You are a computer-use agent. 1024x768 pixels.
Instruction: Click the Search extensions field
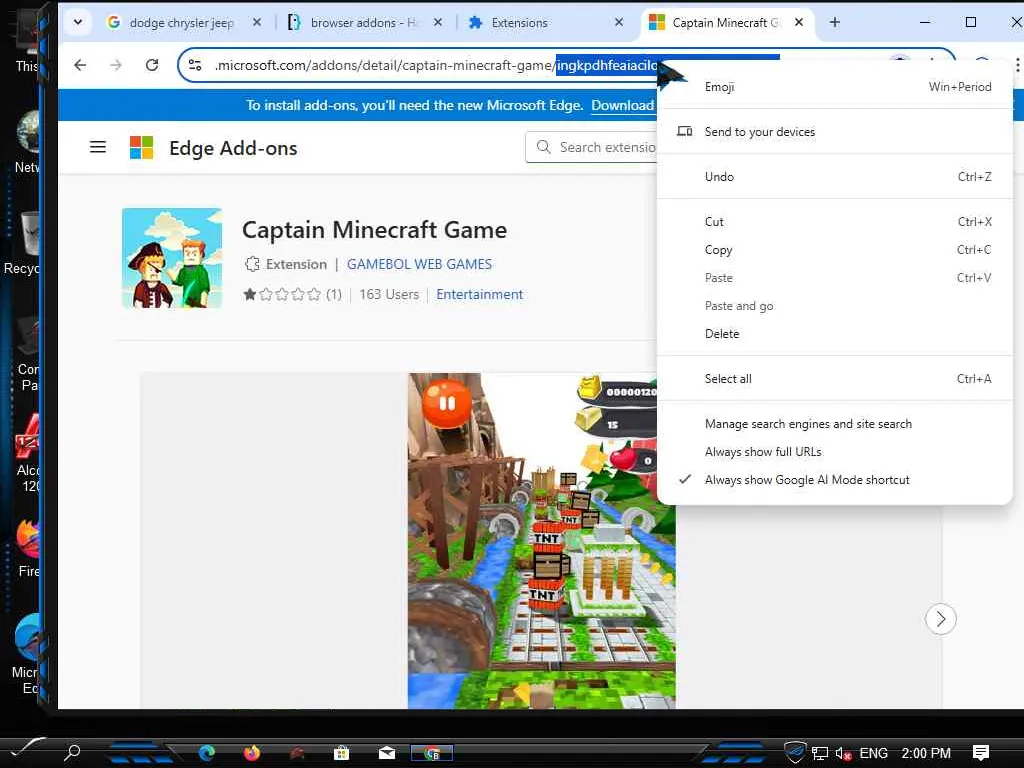tap(591, 148)
